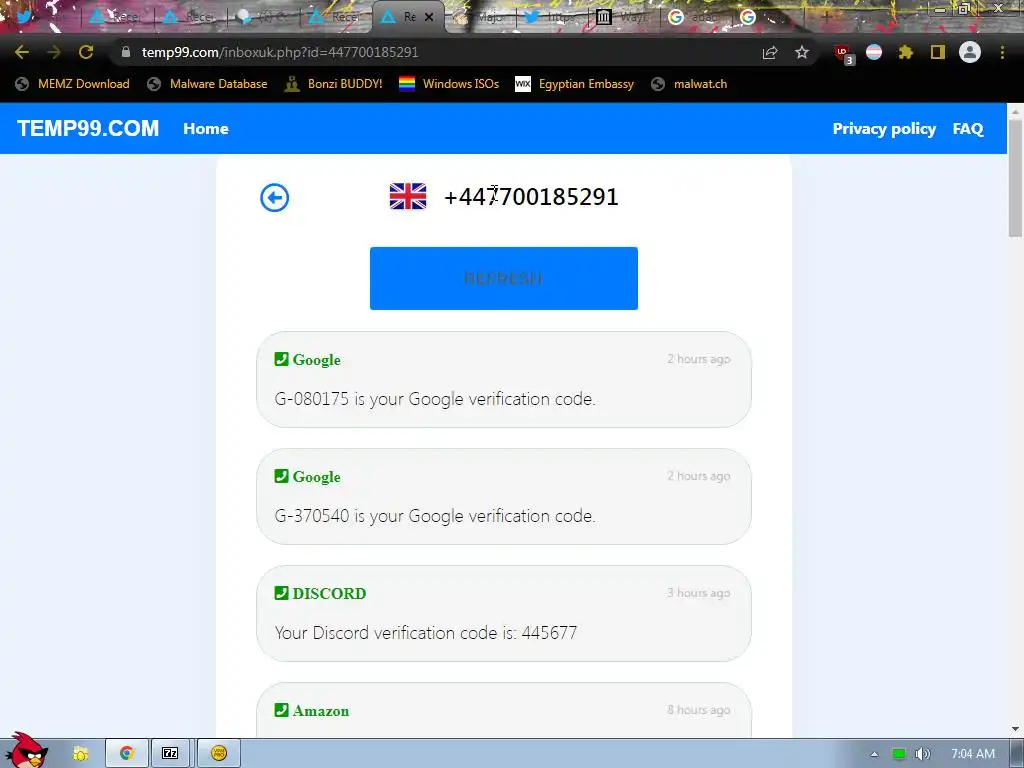The width and height of the screenshot is (1024, 768).
Task: Click the phone icon next to Amazon
Action: pos(281,710)
